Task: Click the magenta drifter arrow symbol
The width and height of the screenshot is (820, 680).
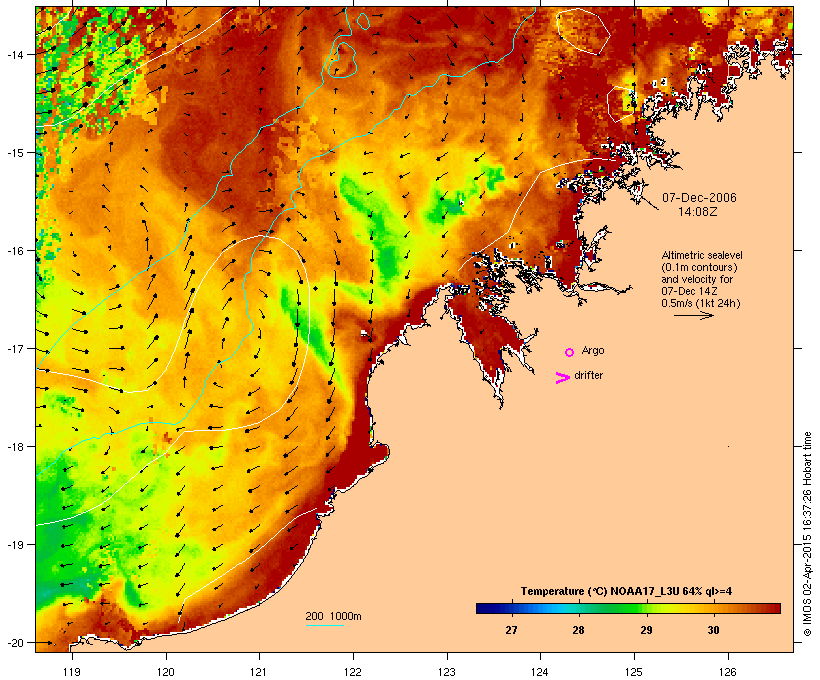Action: pyautogui.click(x=563, y=378)
